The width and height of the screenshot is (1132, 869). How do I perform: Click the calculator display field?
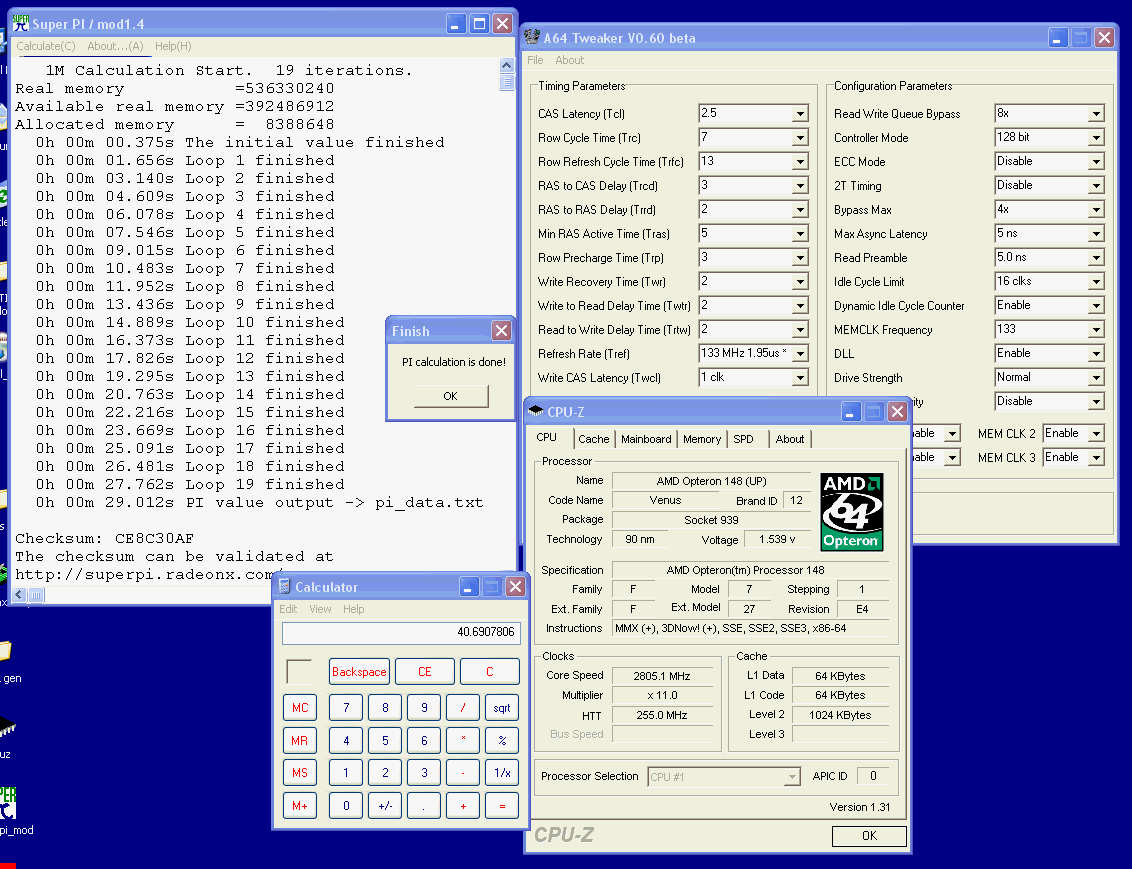400,633
